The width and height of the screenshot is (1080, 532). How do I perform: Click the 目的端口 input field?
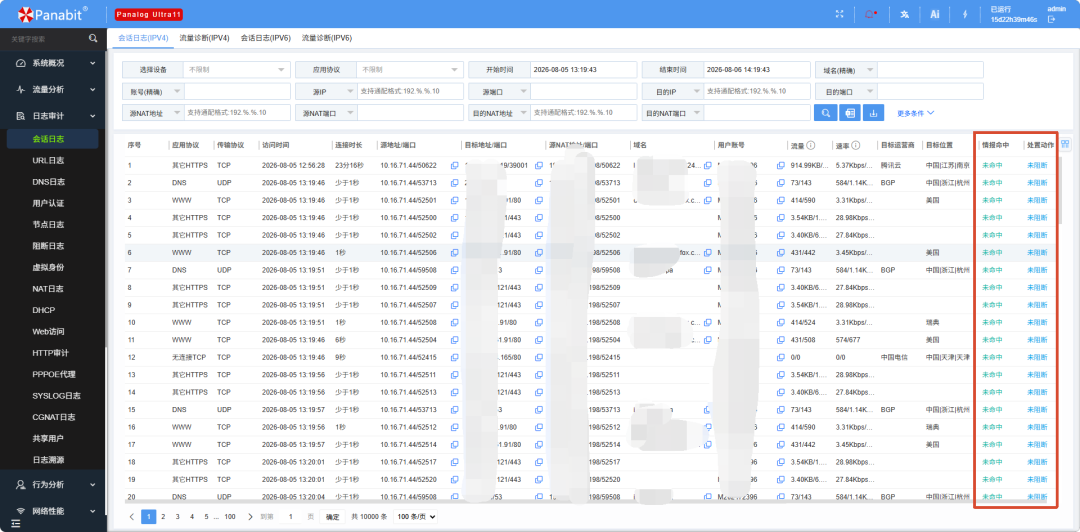tap(930, 91)
